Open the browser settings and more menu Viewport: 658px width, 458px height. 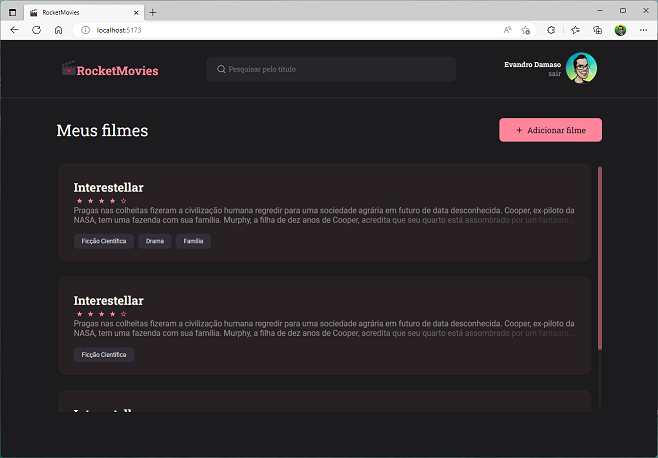tap(643, 30)
